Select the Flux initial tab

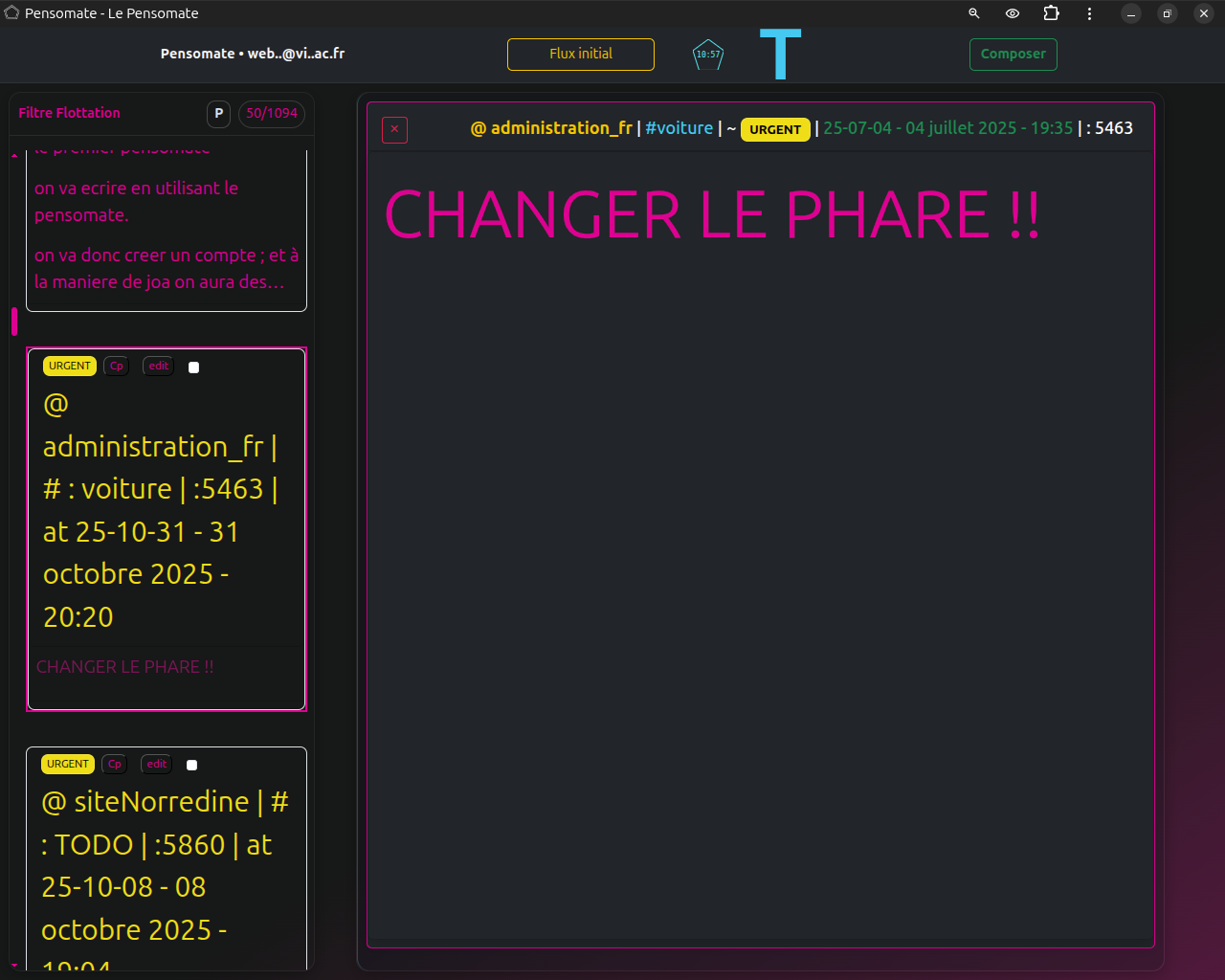(x=580, y=55)
